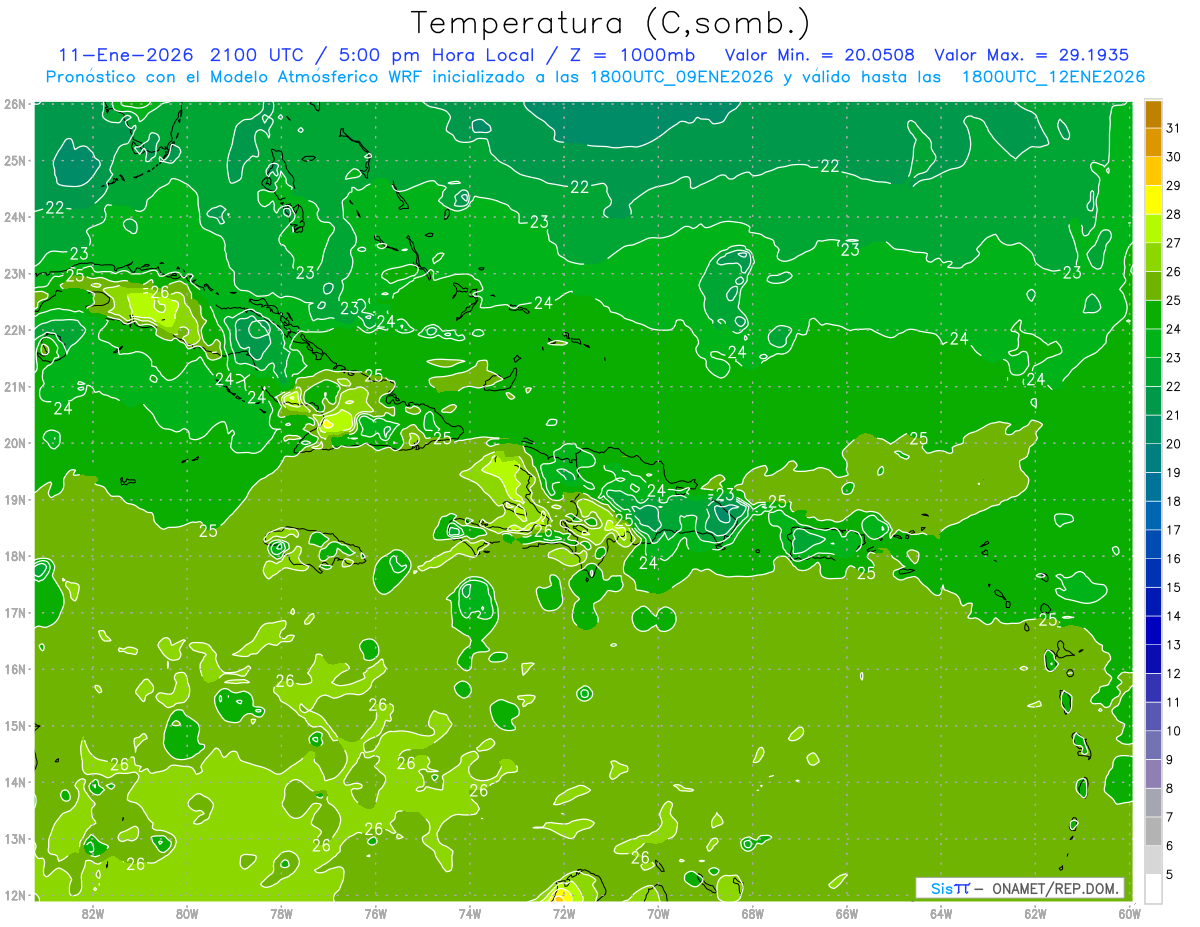Viewport: 1200px width, 927px height.
Task: Click the latitude axis label '18N'
Action: 15,556
